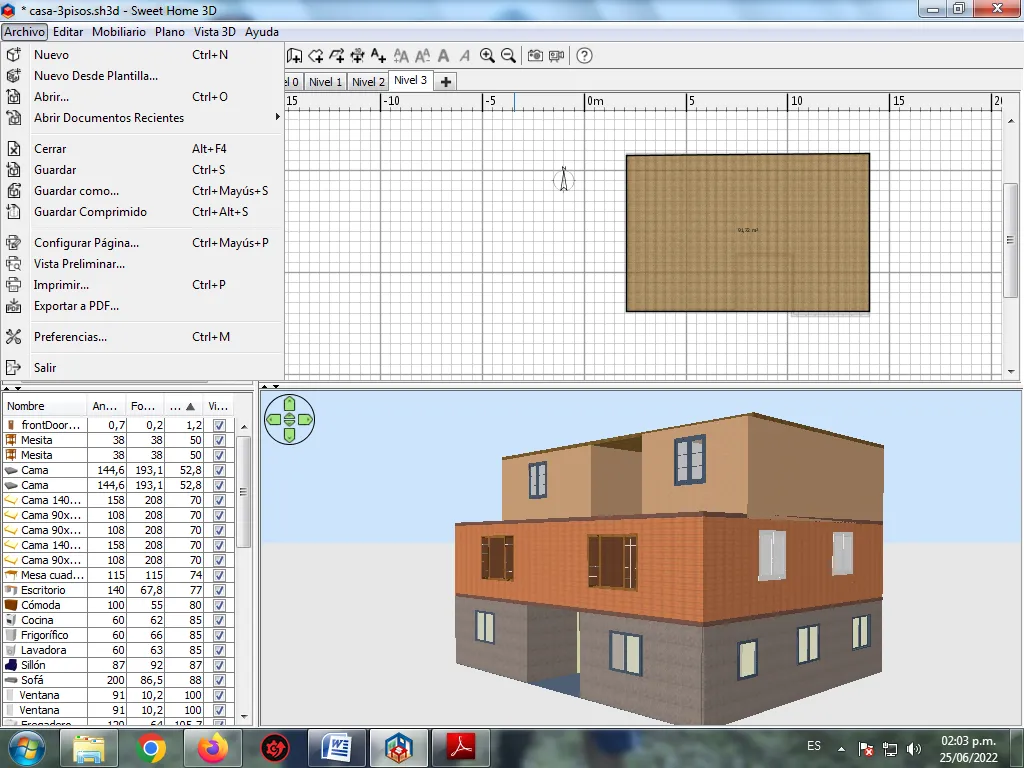
Task: Select Exportar a PDF… menu entry
Action: click(x=143, y=306)
